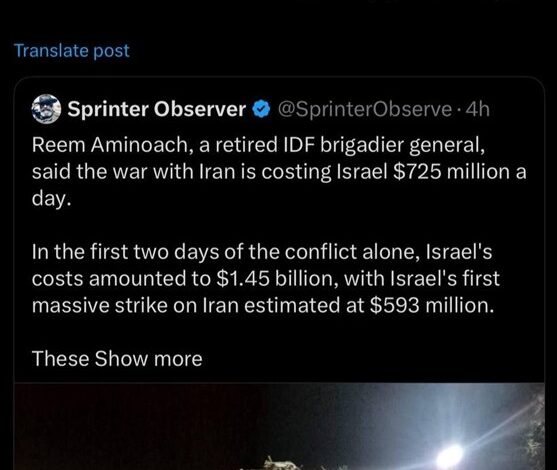
Task: Open the night sky photo attachment
Action: coord(279,426)
